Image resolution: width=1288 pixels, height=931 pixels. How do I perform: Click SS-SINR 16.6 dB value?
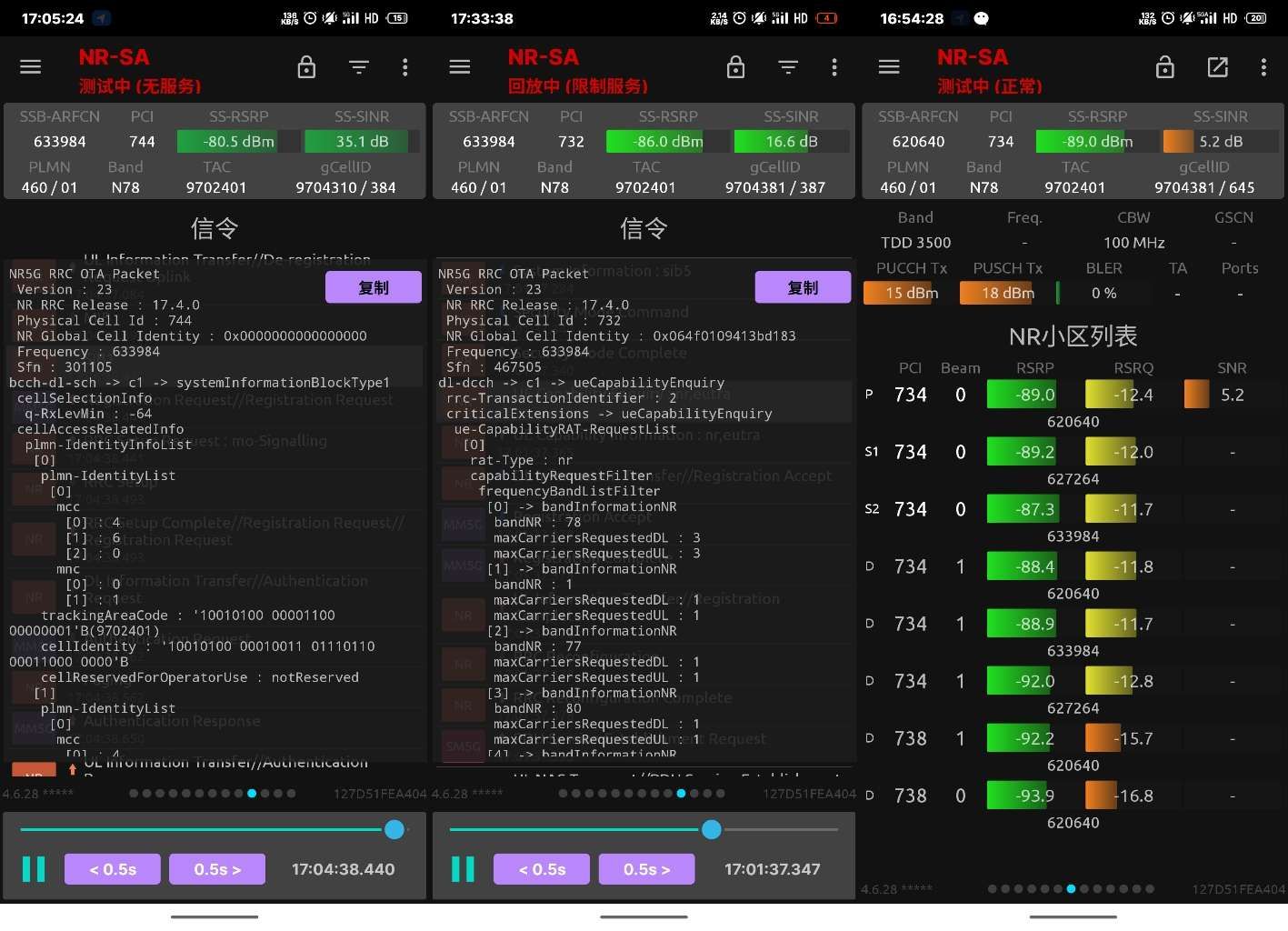[x=792, y=141]
